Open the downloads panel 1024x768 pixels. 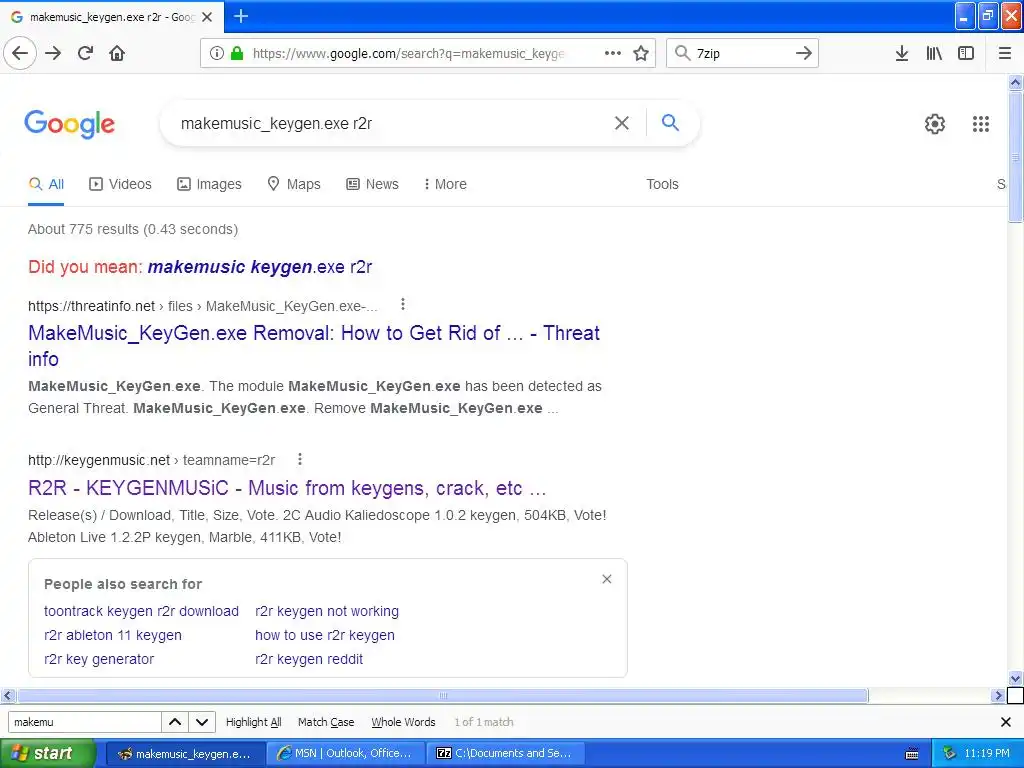pos(902,53)
